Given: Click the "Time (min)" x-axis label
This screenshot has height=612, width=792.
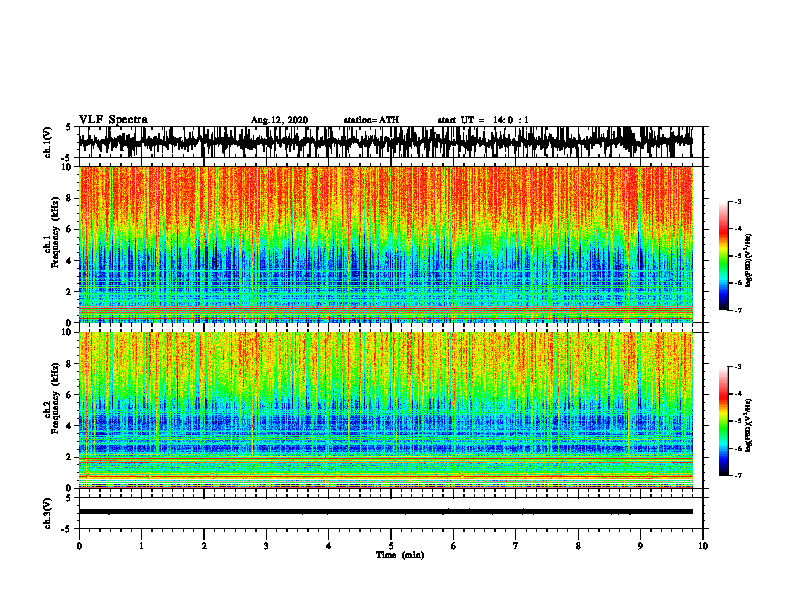Looking at the screenshot, I should coord(400,555).
